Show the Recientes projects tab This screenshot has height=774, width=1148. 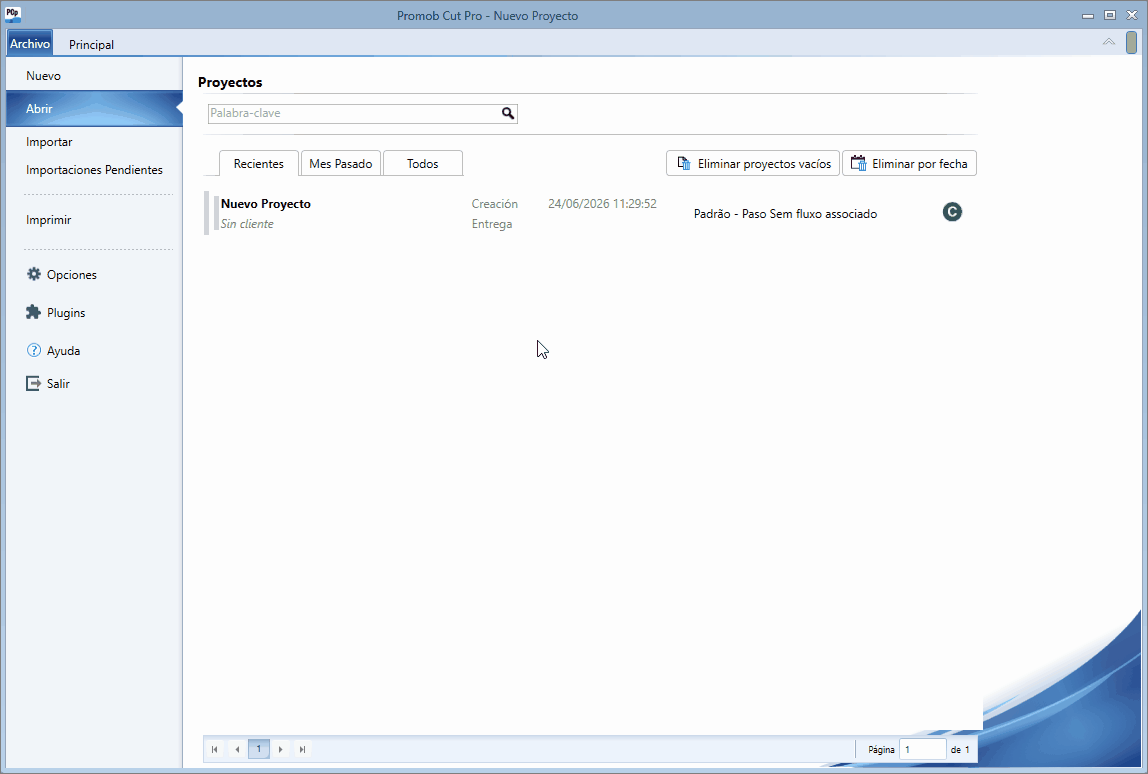click(258, 163)
